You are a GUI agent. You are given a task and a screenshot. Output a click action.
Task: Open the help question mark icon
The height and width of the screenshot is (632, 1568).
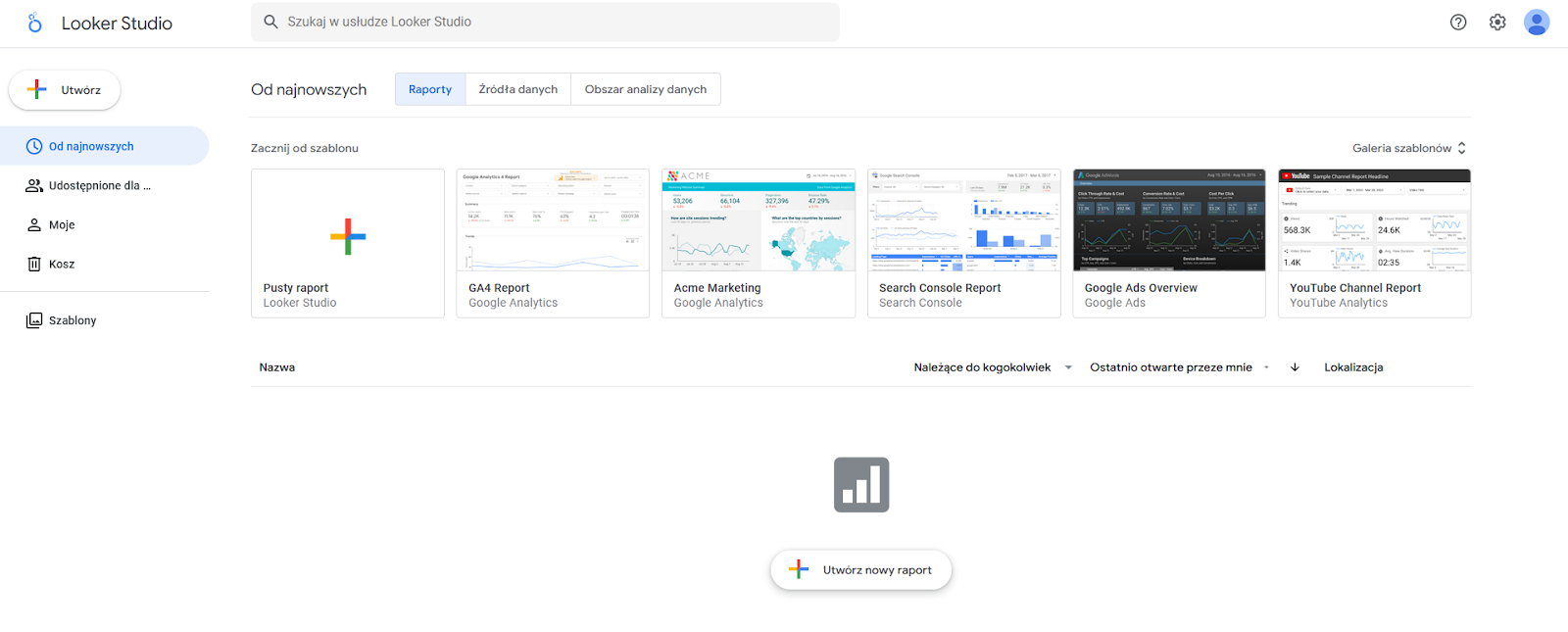[1458, 22]
